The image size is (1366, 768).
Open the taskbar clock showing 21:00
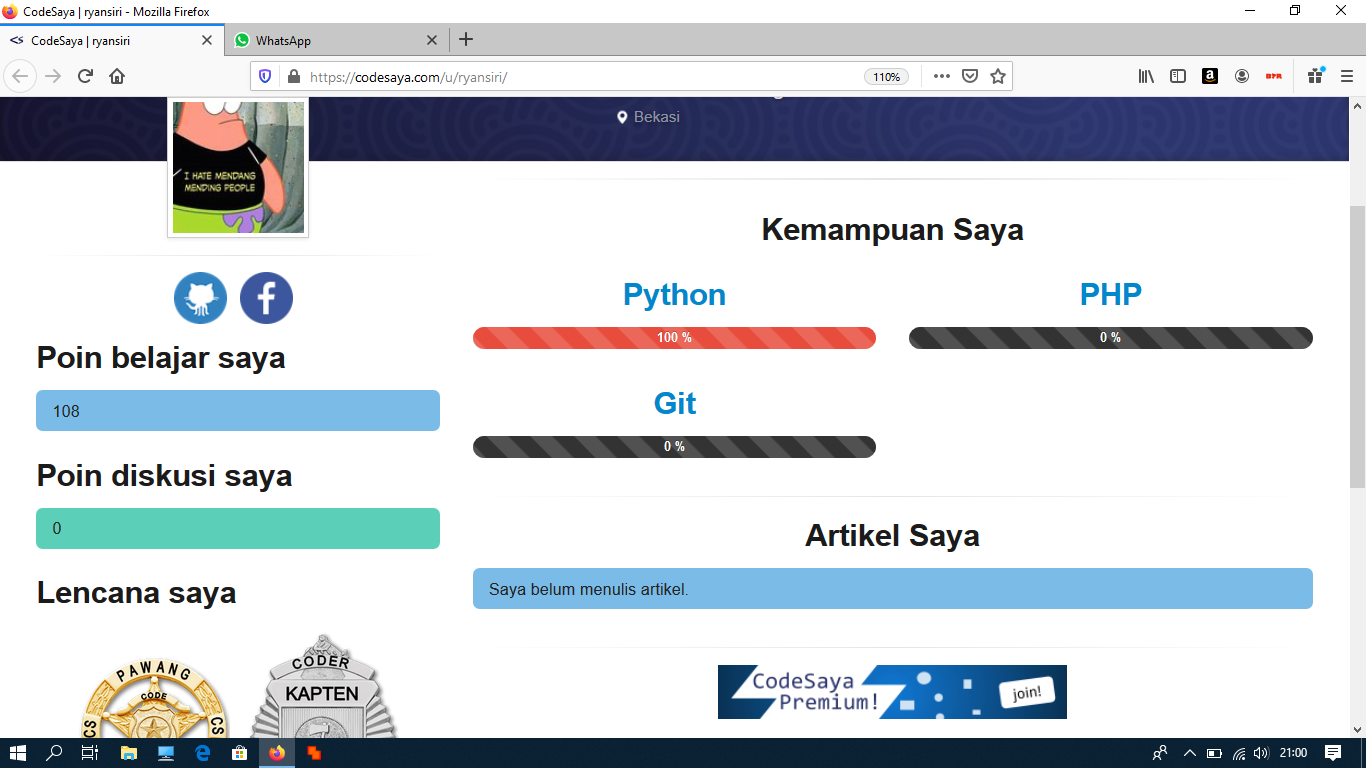click(x=1293, y=753)
